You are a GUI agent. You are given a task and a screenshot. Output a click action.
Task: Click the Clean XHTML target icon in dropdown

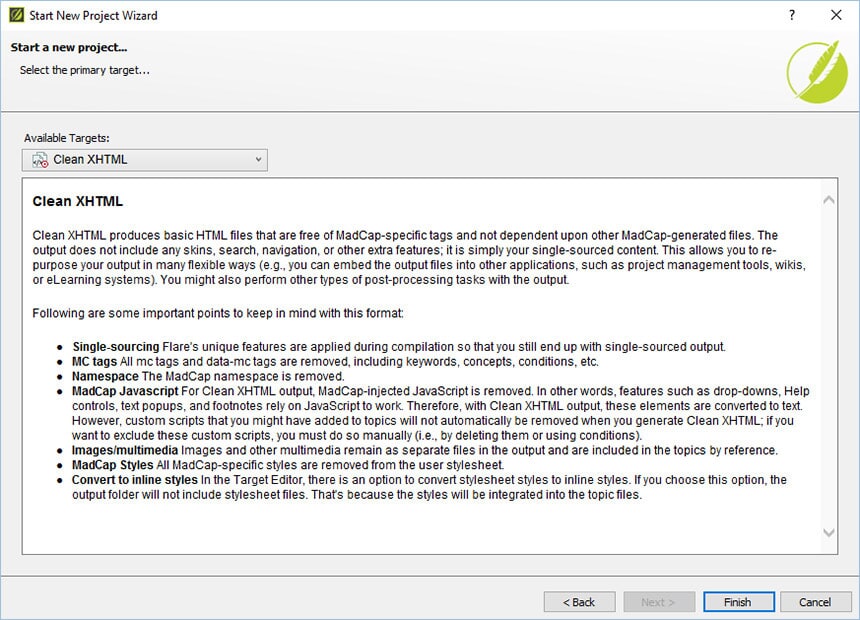(x=40, y=160)
